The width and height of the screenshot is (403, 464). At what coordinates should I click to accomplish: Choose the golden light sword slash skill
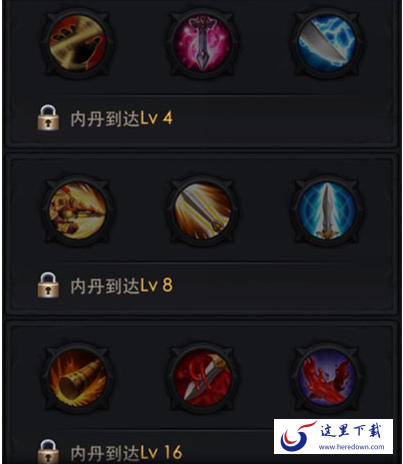[202, 211]
